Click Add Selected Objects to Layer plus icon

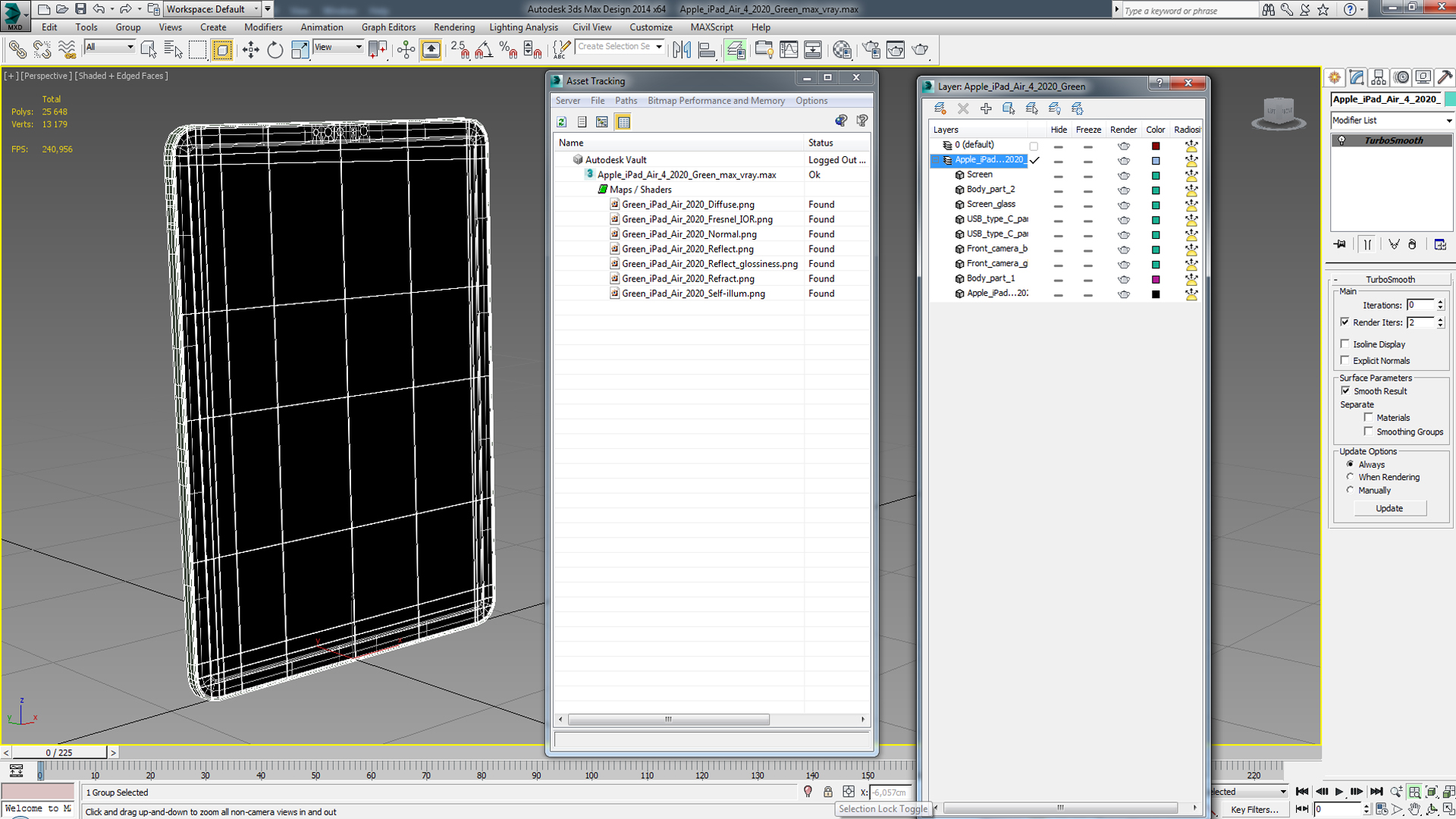coord(986,108)
